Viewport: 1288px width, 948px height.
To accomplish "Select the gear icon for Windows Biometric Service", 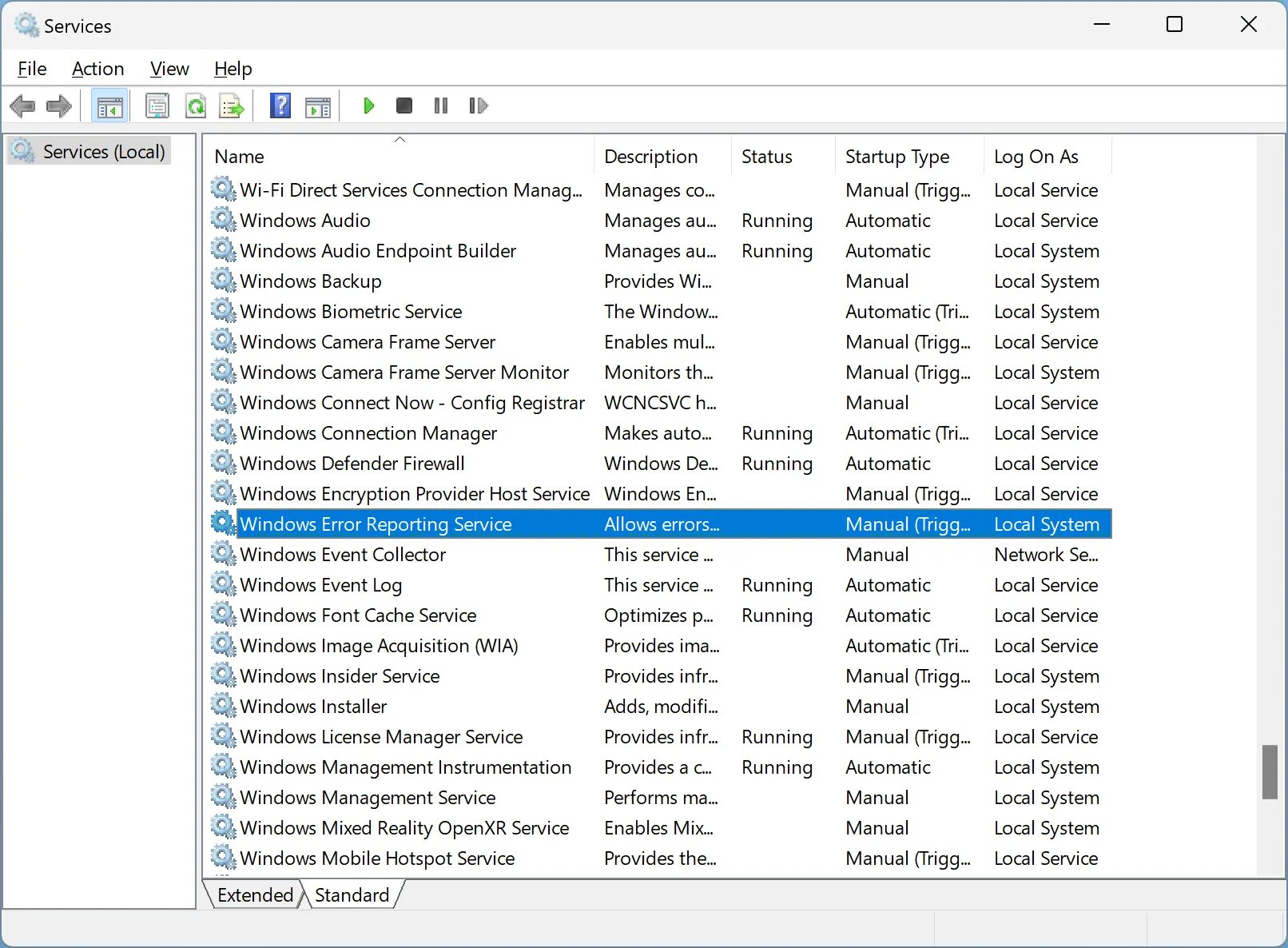I will click(x=224, y=311).
